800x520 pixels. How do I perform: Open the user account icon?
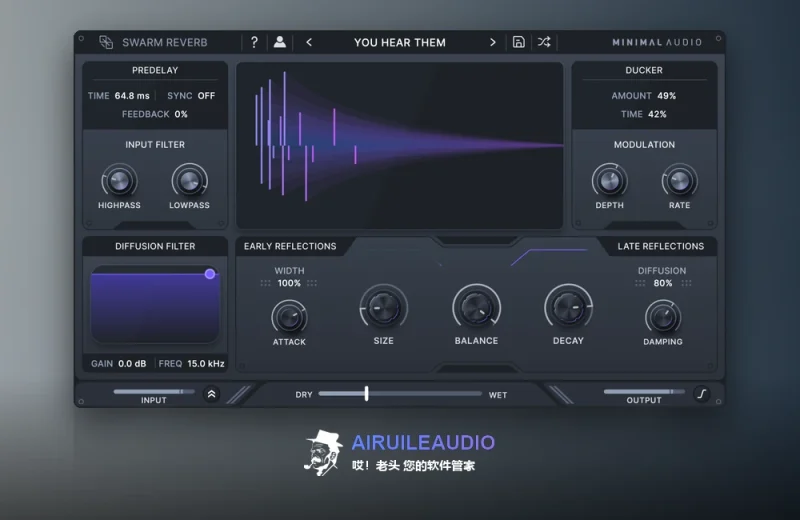coord(280,42)
